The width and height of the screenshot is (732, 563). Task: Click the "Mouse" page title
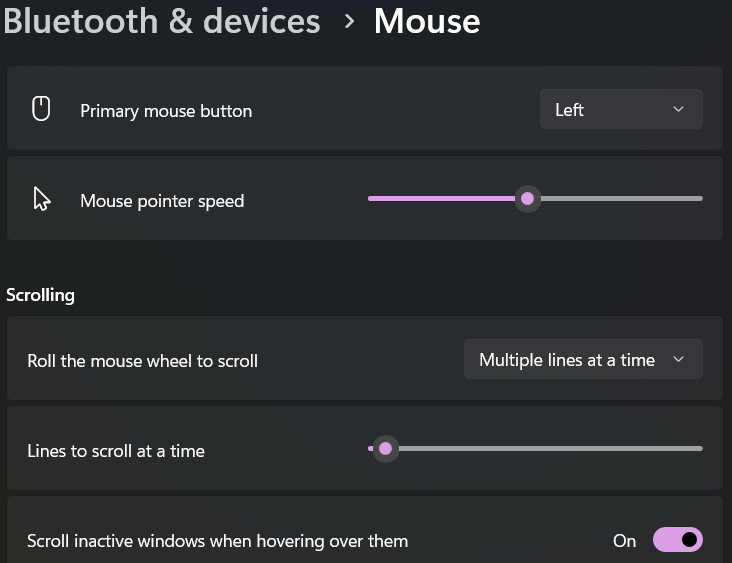tap(427, 21)
